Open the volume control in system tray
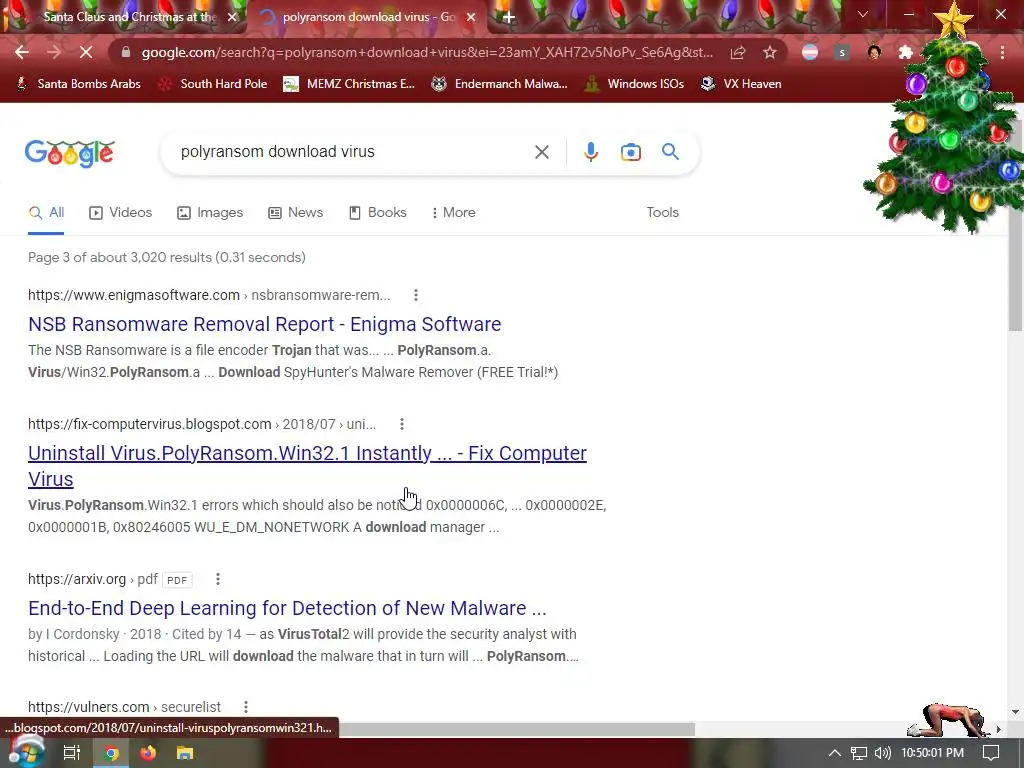1024x768 pixels. pyautogui.click(x=882, y=753)
